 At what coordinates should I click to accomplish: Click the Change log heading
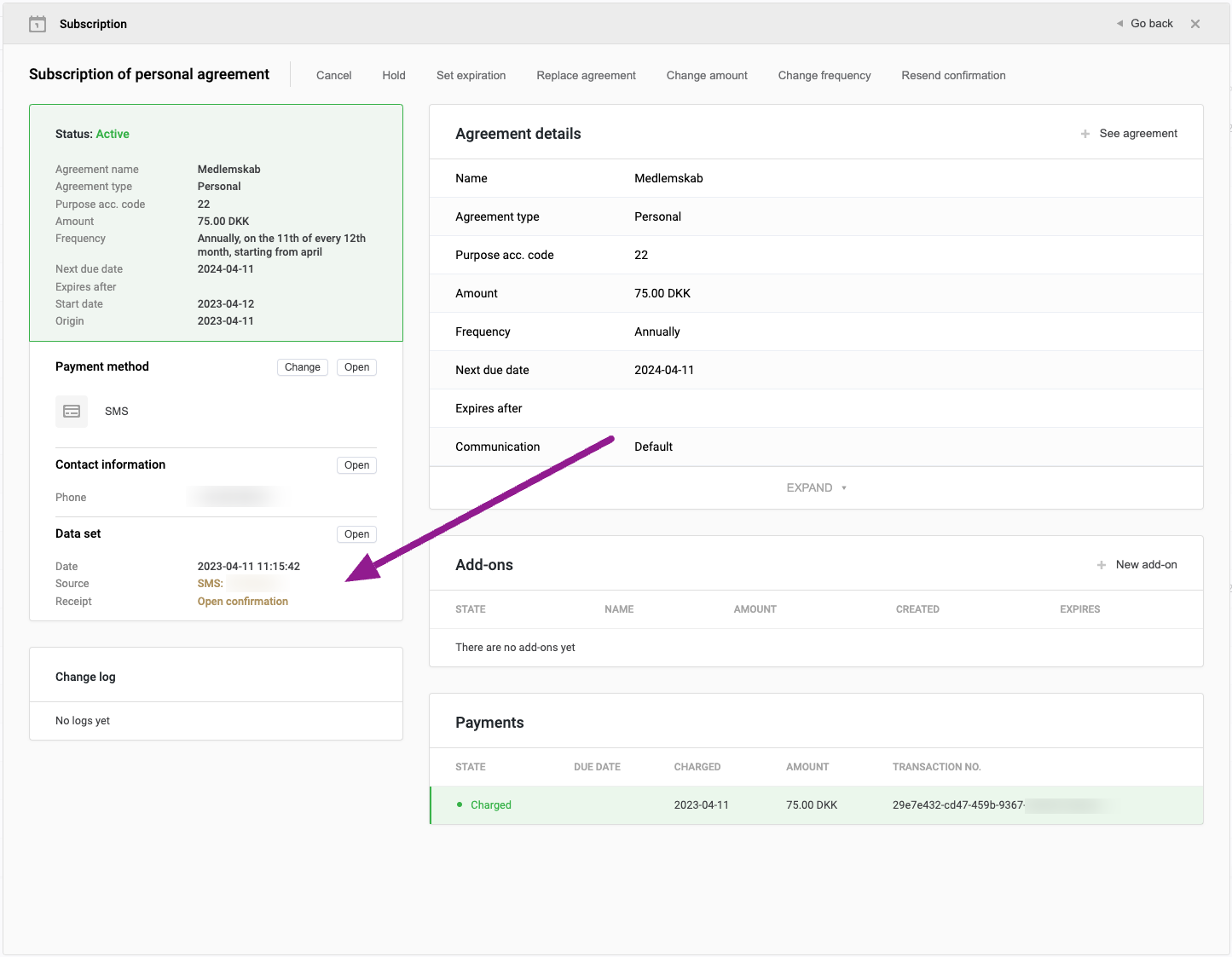(x=85, y=677)
